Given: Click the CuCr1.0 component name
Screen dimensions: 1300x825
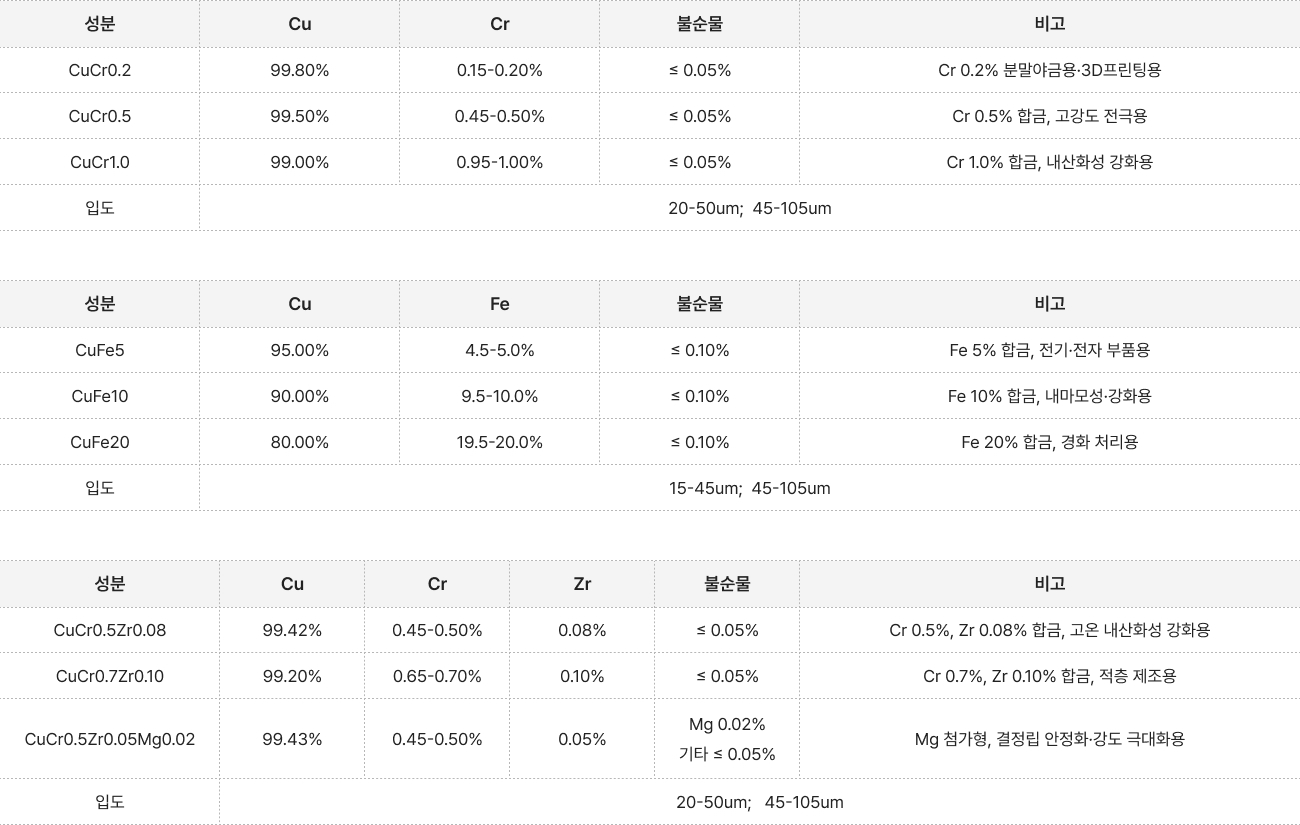Looking at the screenshot, I should point(100,162).
